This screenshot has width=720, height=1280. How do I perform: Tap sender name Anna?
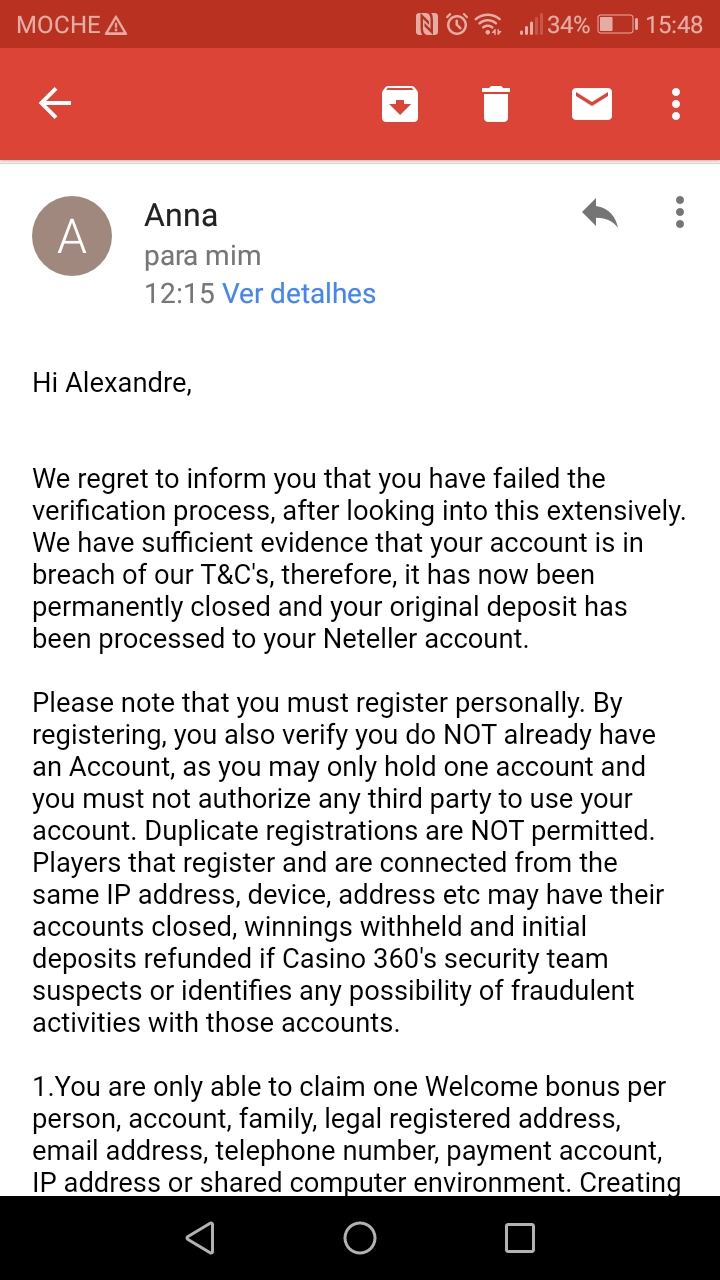pos(181,215)
